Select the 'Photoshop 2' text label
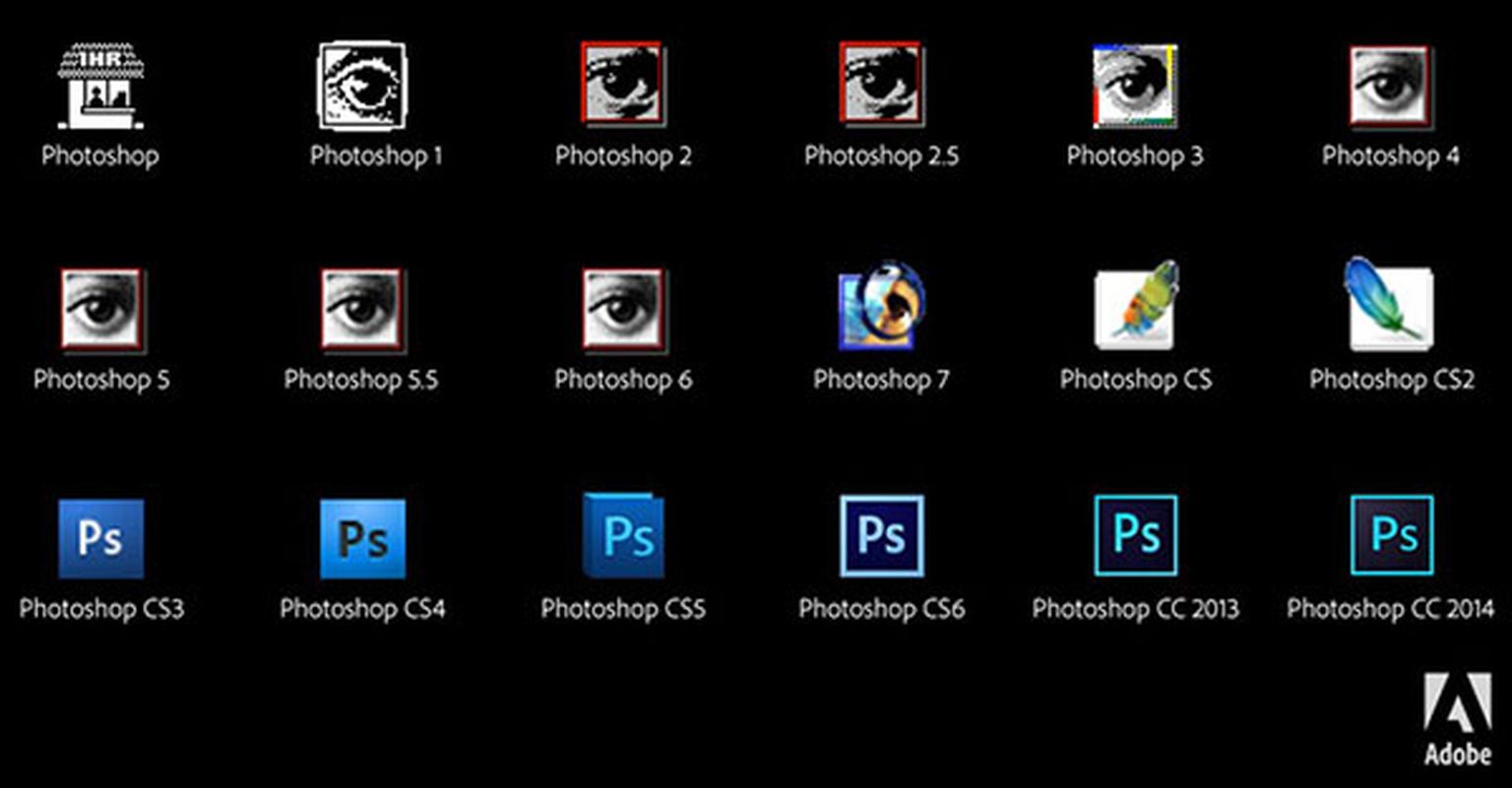 [x=623, y=156]
